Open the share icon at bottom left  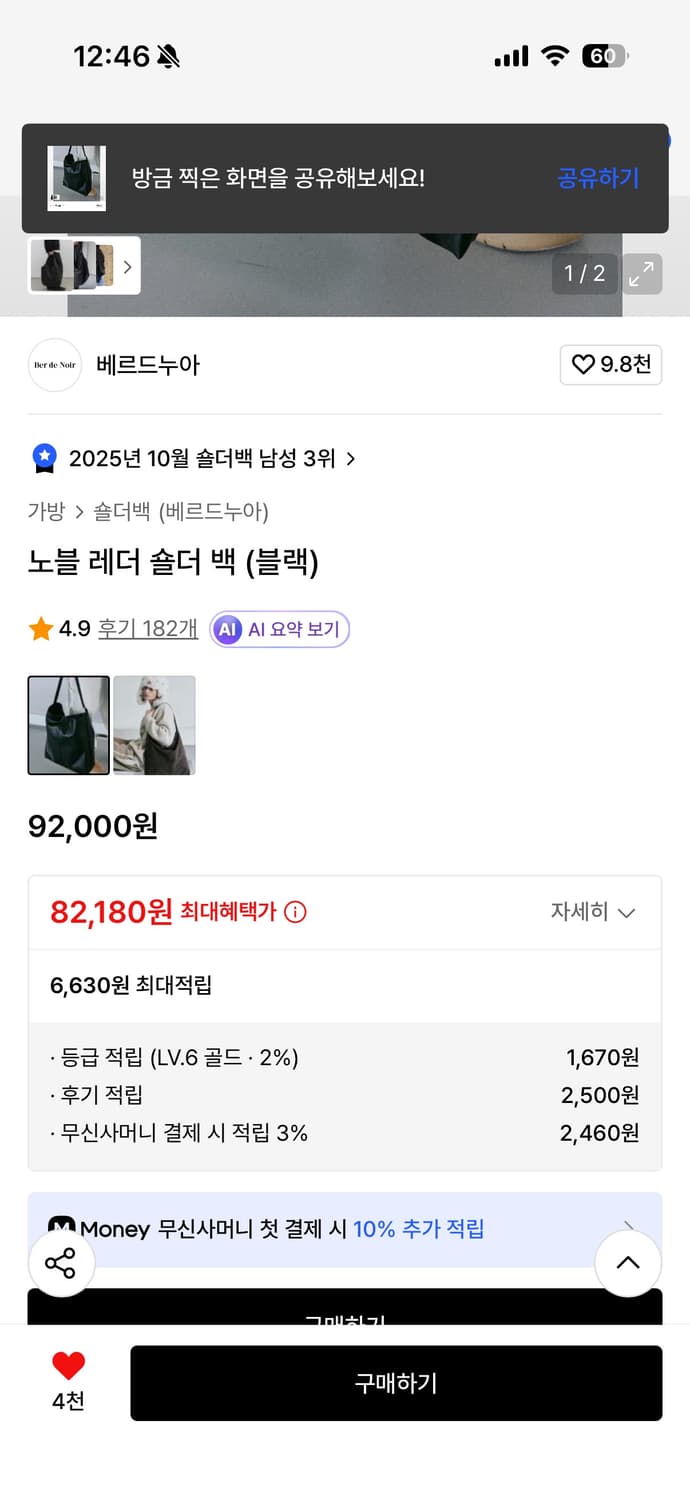click(61, 1263)
